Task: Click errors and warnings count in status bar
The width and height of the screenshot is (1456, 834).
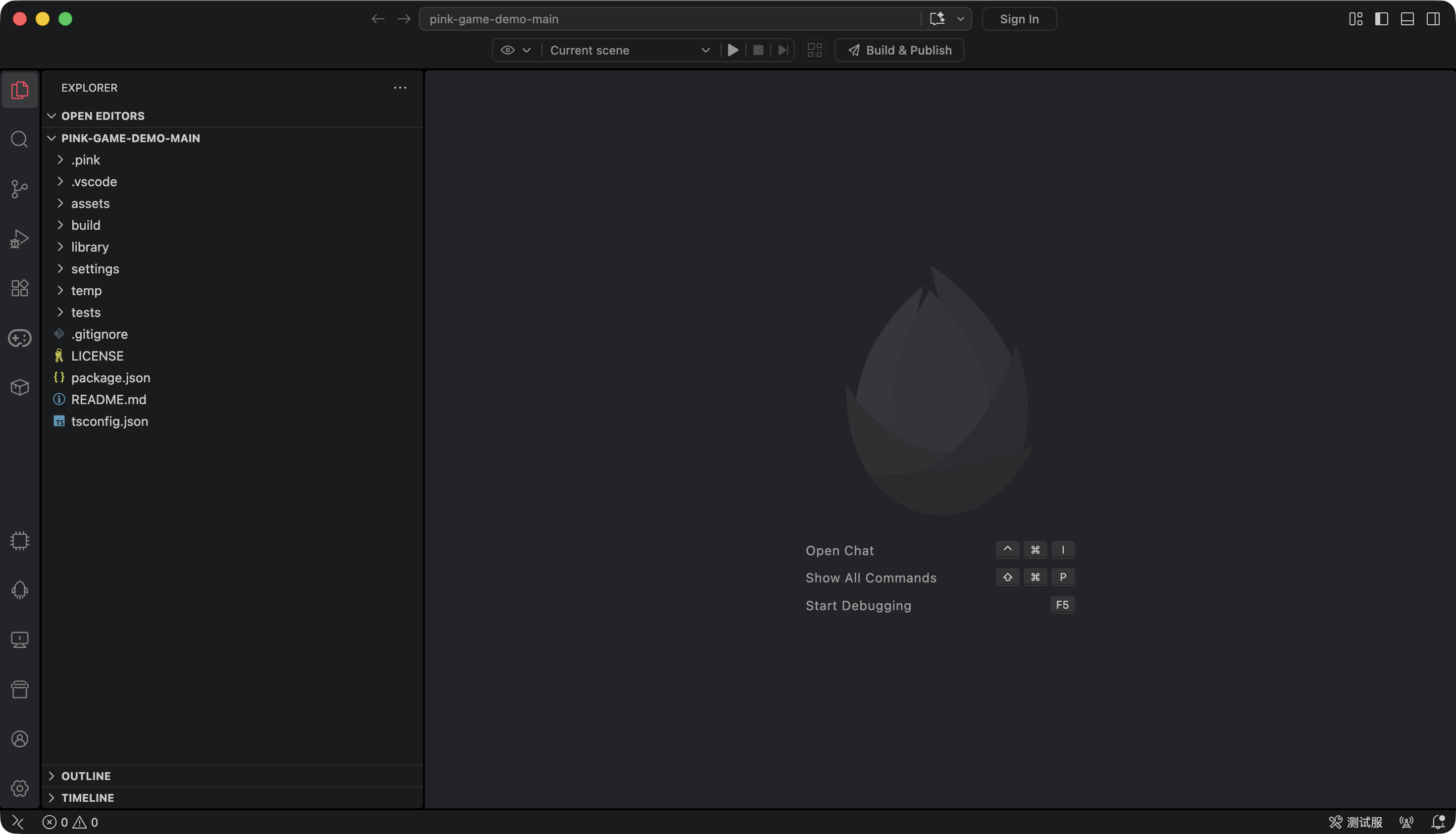Action: (x=70, y=823)
